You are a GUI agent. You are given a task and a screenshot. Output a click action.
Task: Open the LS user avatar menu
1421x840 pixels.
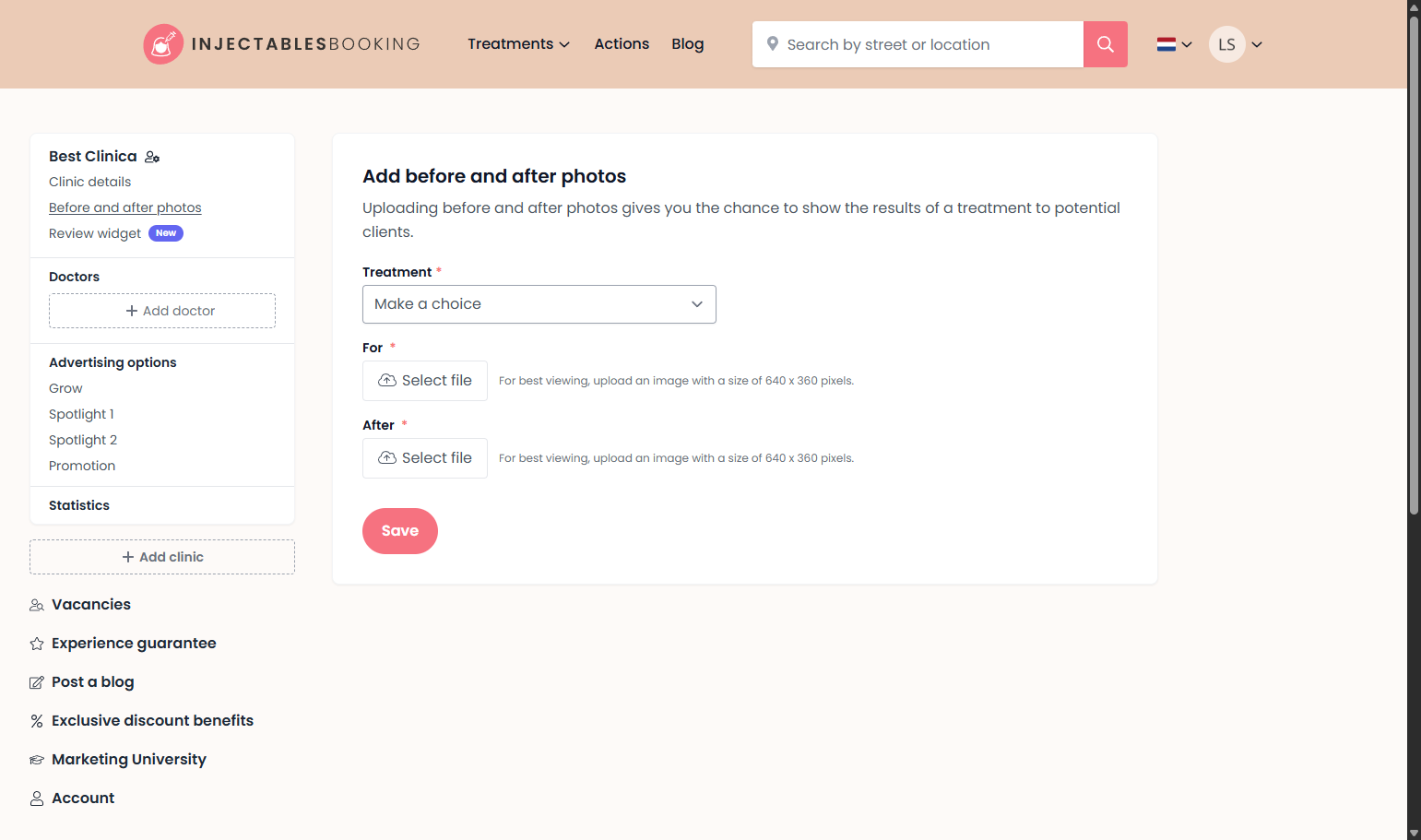[x=1236, y=44]
